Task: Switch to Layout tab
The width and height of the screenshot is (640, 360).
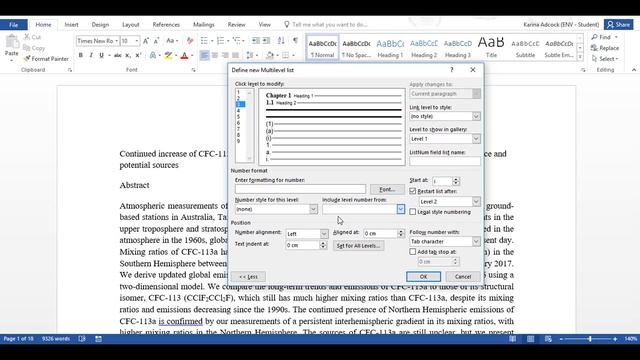Action: point(131,24)
